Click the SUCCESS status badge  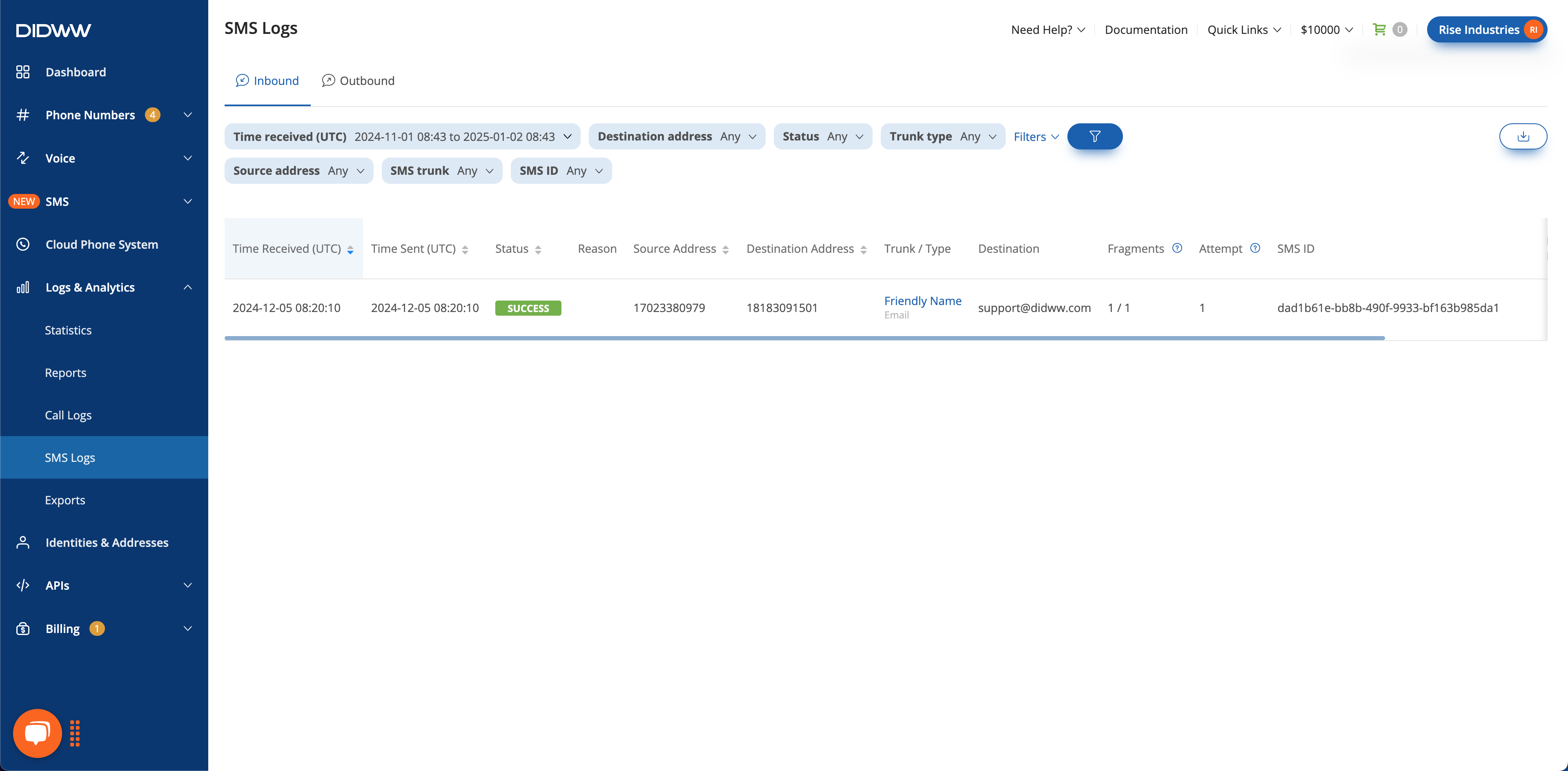[528, 308]
